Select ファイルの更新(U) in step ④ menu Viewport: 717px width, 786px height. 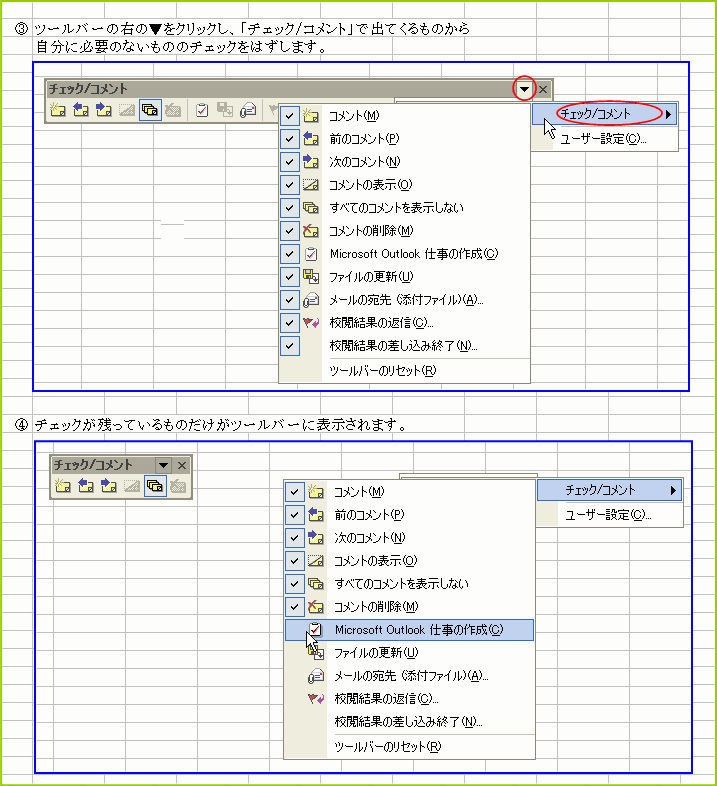(410, 653)
